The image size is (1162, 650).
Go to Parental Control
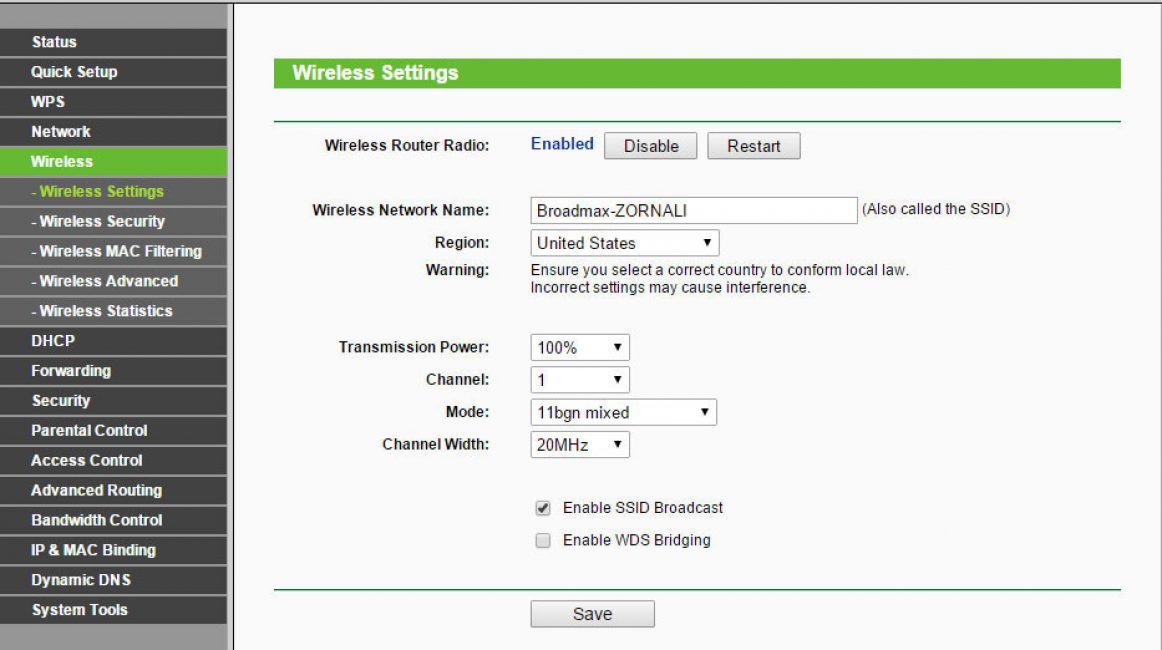tap(113, 431)
